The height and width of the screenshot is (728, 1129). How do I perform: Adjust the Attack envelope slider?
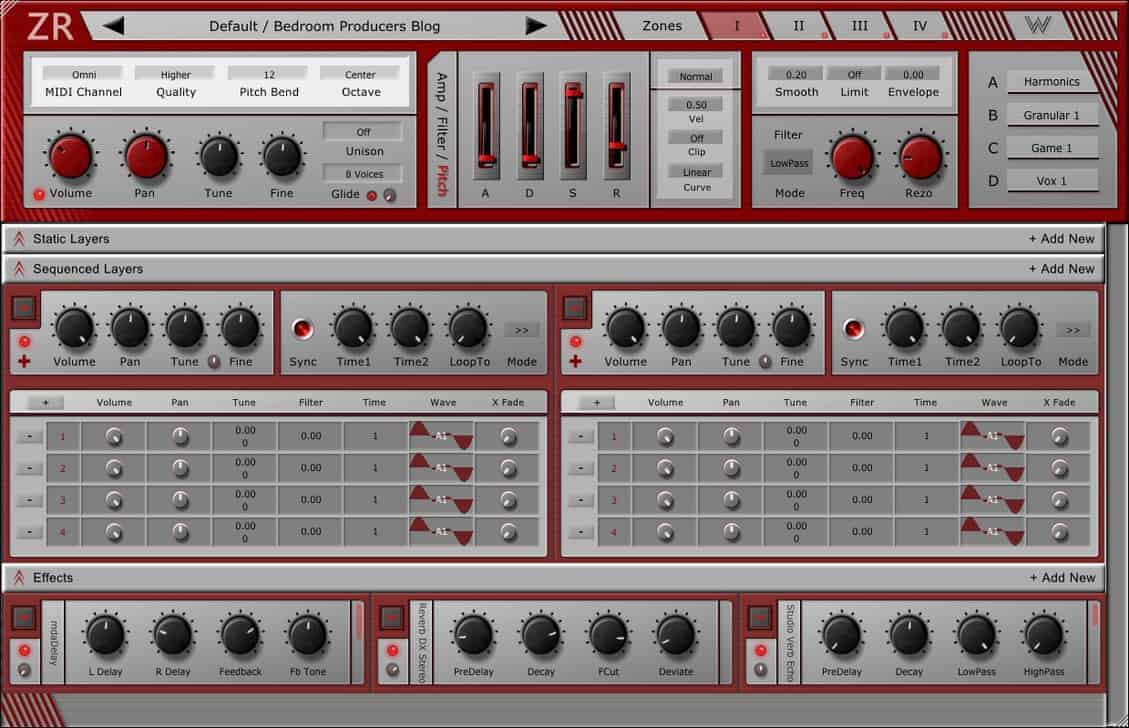click(486, 125)
